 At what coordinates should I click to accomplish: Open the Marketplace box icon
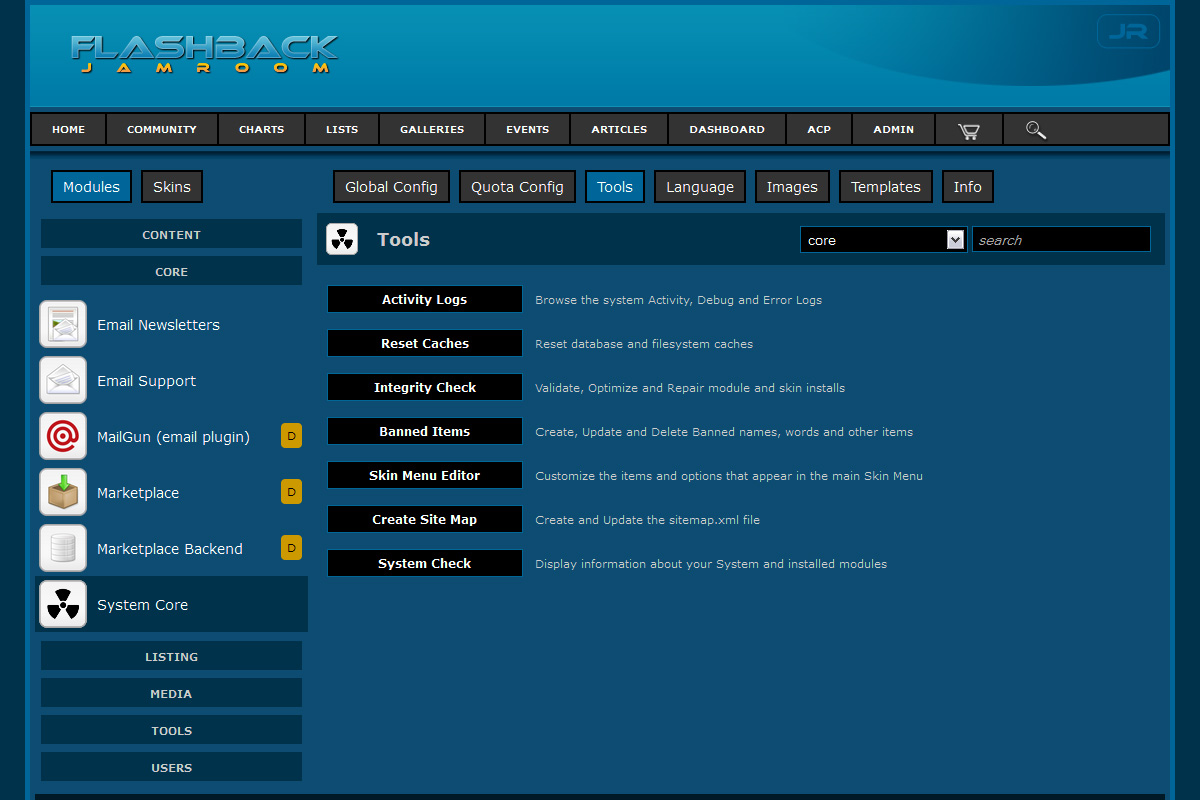[63, 493]
